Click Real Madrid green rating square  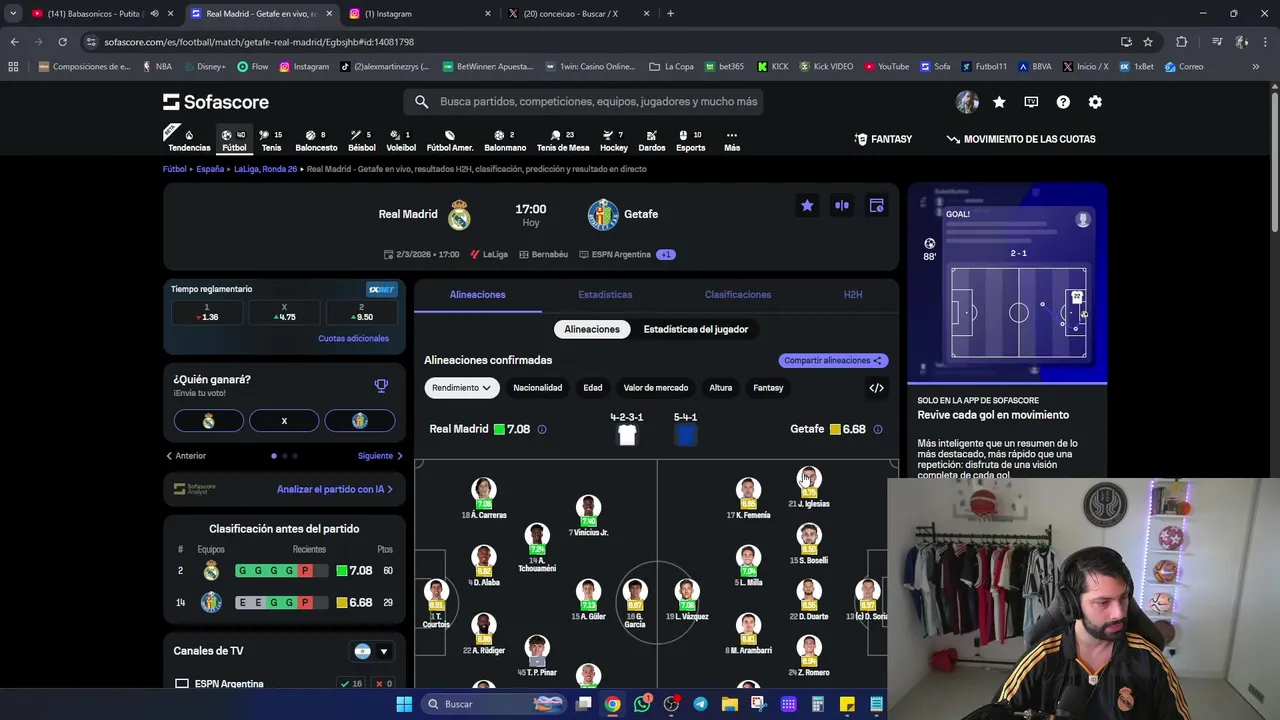pos(499,429)
